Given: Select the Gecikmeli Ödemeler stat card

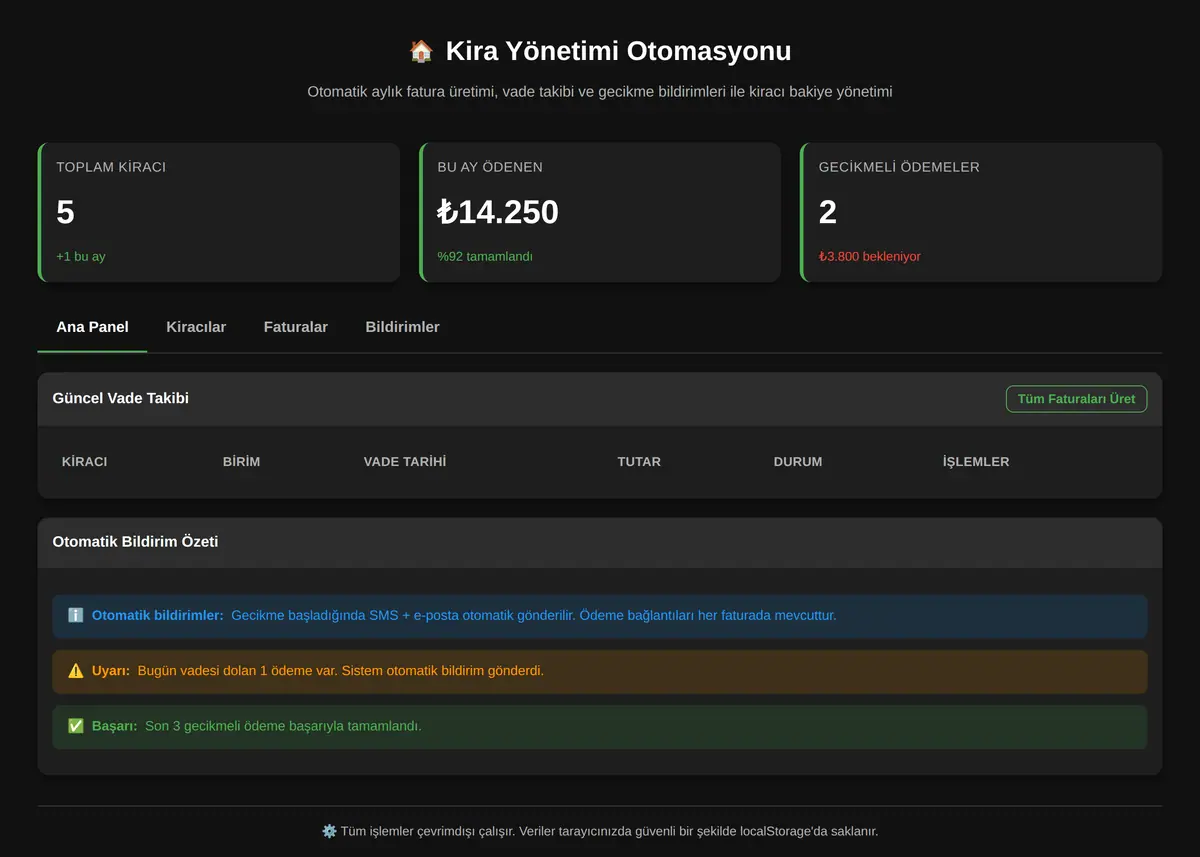Looking at the screenshot, I should tap(982, 212).
